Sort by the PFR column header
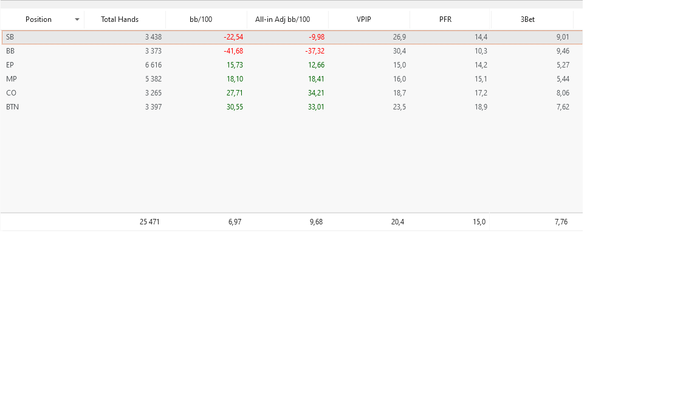700x394 pixels. 446,20
